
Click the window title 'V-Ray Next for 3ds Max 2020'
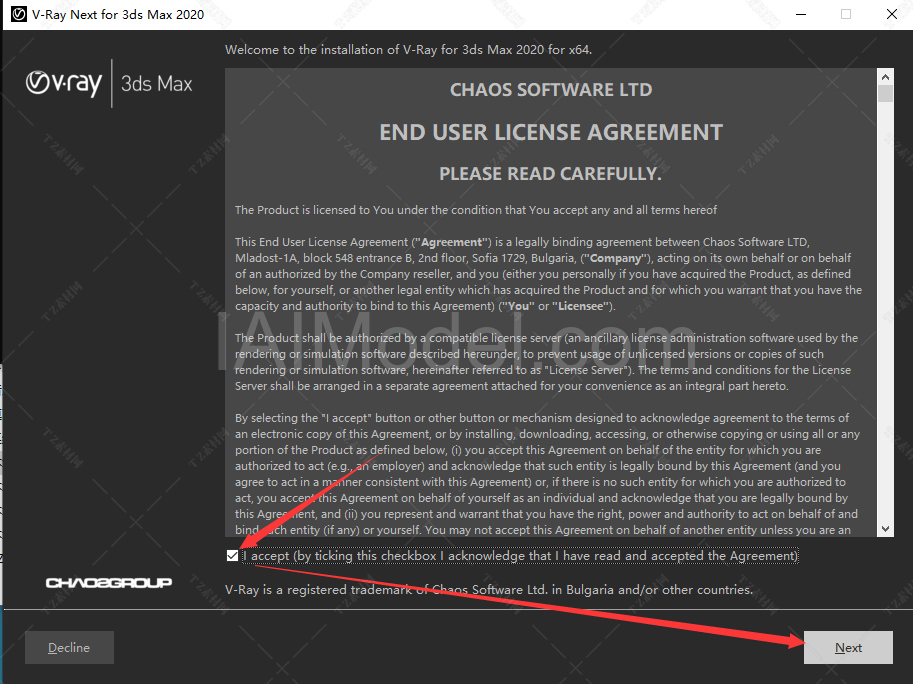(118, 15)
